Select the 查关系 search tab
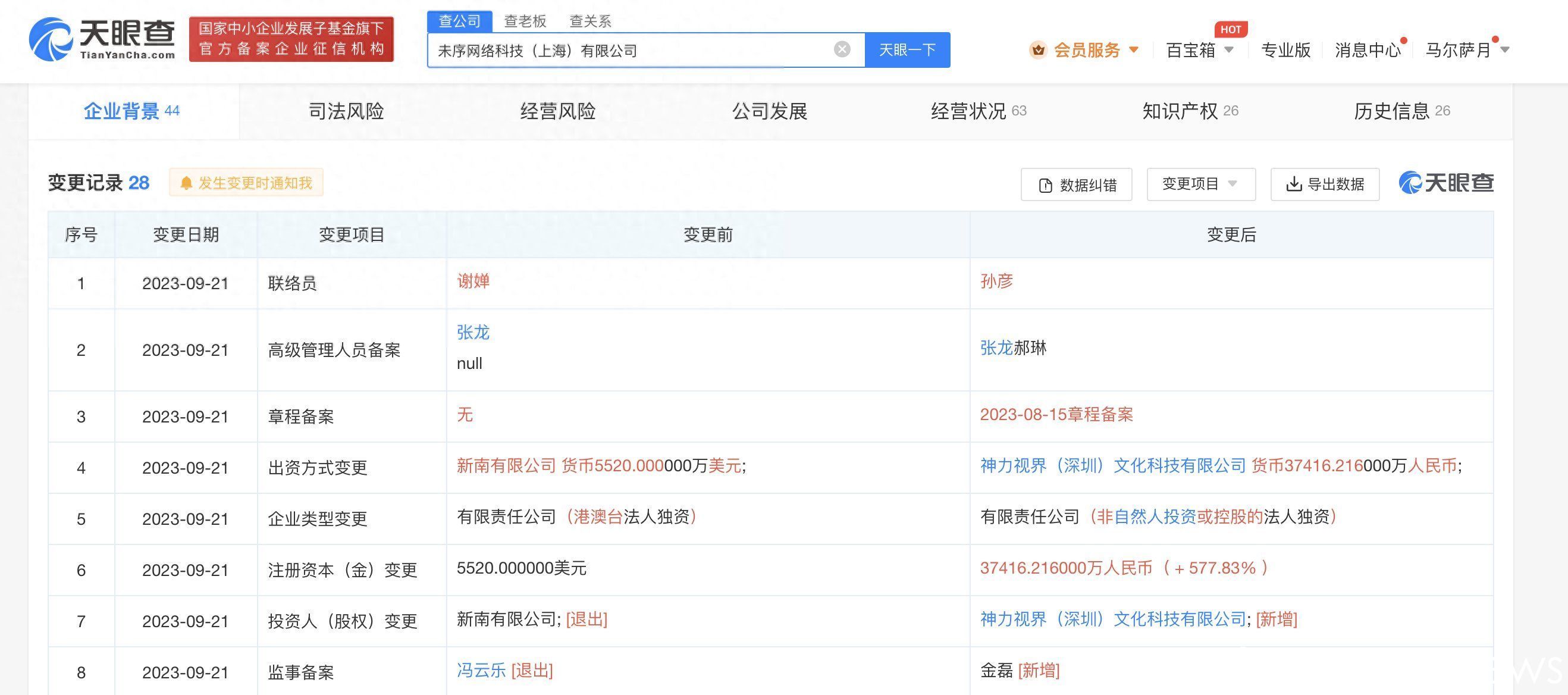 pos(590,21)
